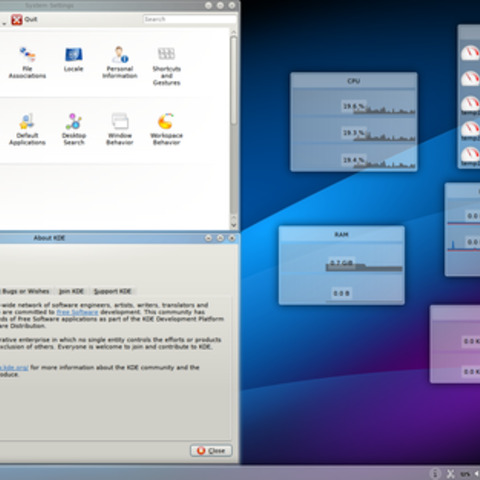Open Personal Information settings
This screenshot has height=480, width=480.
pyautogui.click(x=120, y=63)
